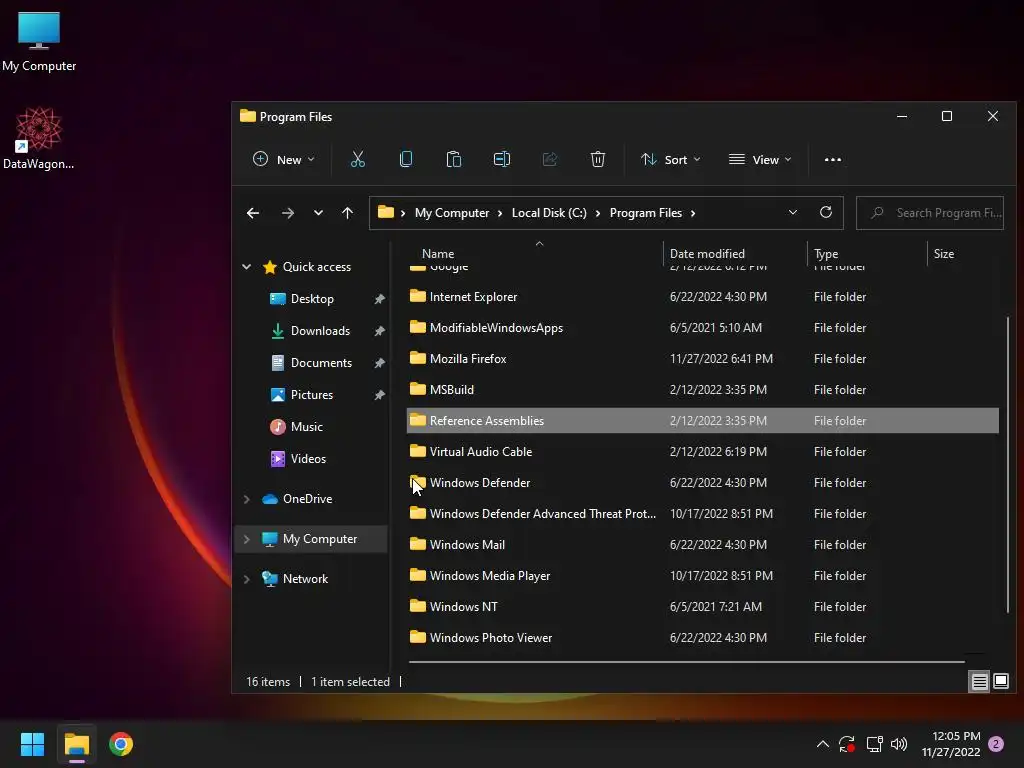Open Music in sidebar
The height and width of the screenshot is (768, 1024).
click(x=306, y=427)
